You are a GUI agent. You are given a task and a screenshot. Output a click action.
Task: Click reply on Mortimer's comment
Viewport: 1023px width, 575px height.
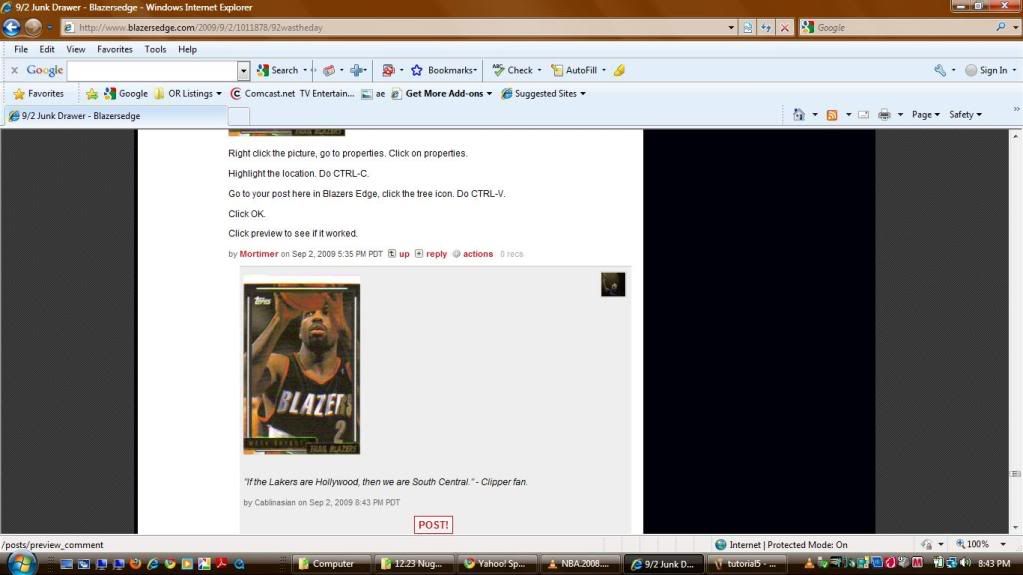tap(436, 254)
